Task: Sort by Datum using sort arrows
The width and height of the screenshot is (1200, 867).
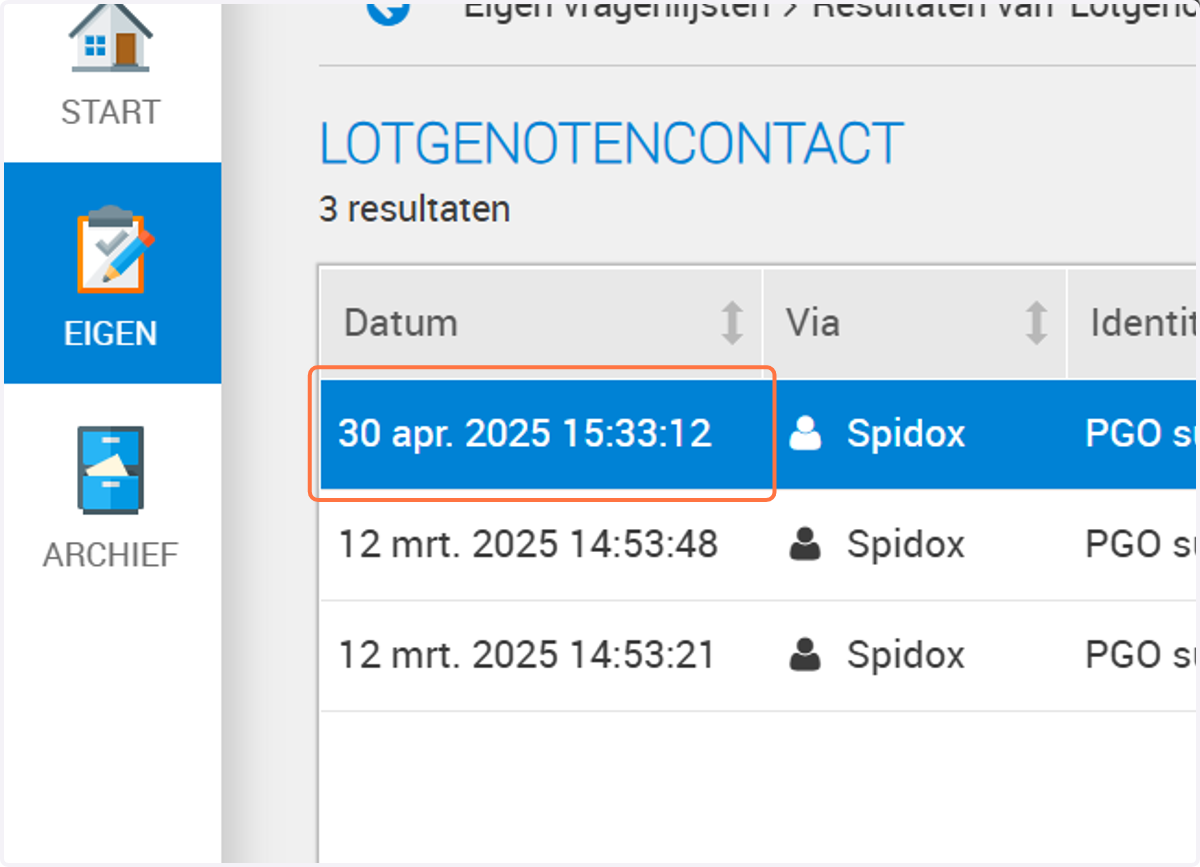Action: (x=733, y=323)
